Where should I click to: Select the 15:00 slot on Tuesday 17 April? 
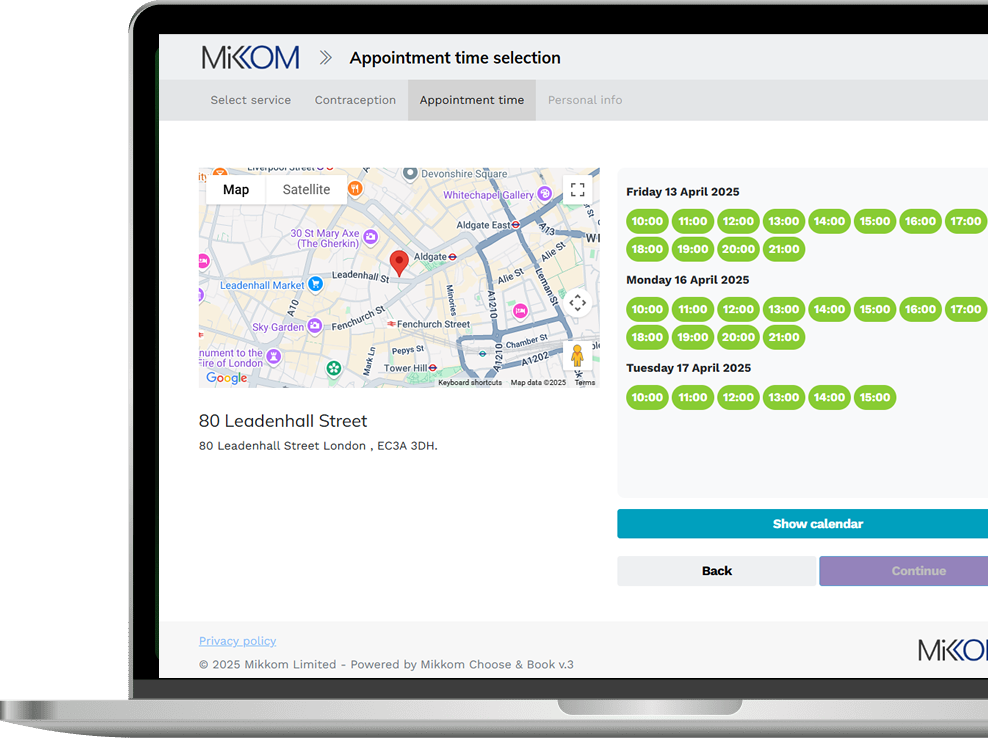coord(874,397)
